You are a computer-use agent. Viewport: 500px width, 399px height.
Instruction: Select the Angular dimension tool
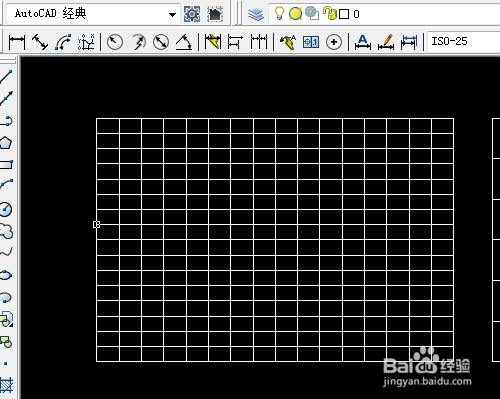[x=184, y=42]
